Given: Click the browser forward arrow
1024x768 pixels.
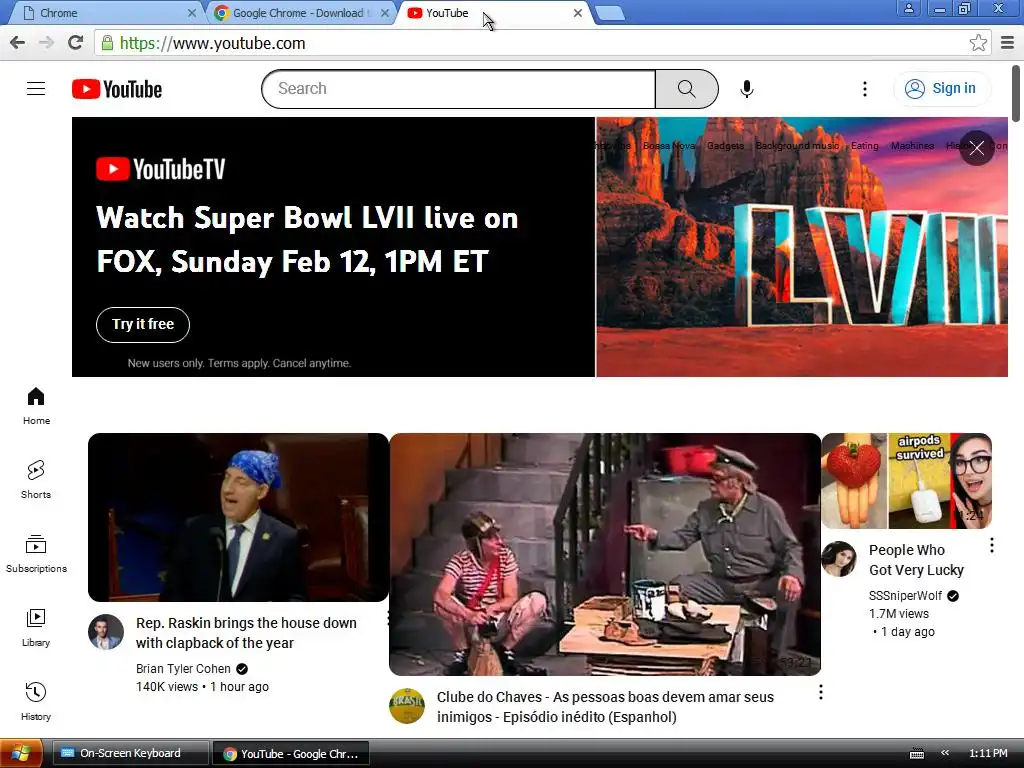Looking at the screenshot, I should pyautogui.click(x=46, y=43).
